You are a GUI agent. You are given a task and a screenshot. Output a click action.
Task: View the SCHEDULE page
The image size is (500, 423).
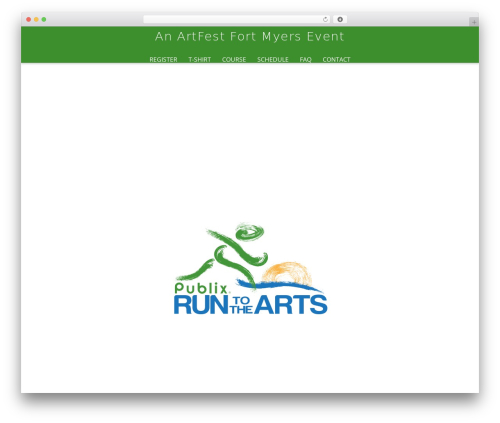(x=273, y=59)
